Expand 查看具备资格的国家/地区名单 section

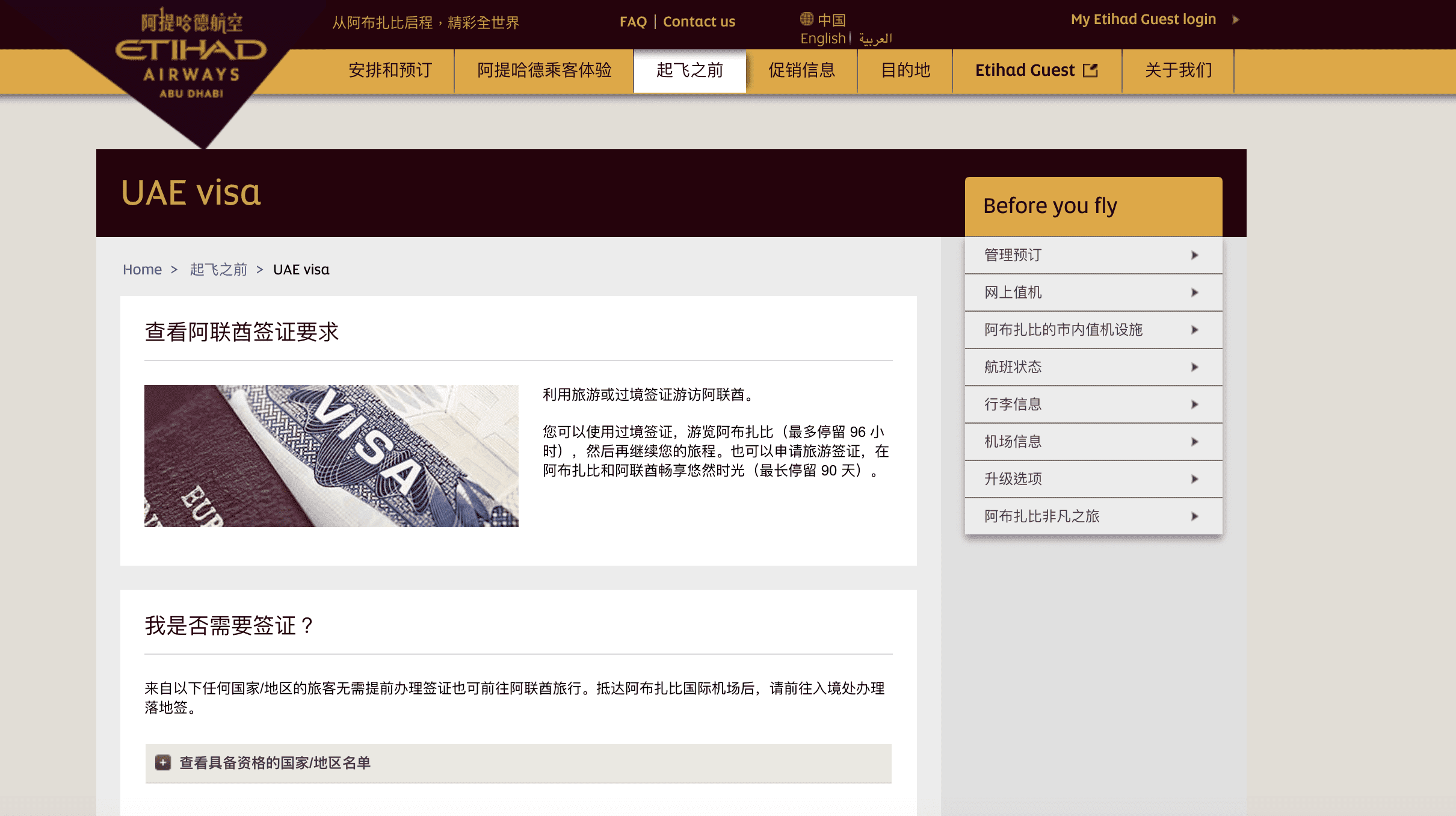(162, 762)
